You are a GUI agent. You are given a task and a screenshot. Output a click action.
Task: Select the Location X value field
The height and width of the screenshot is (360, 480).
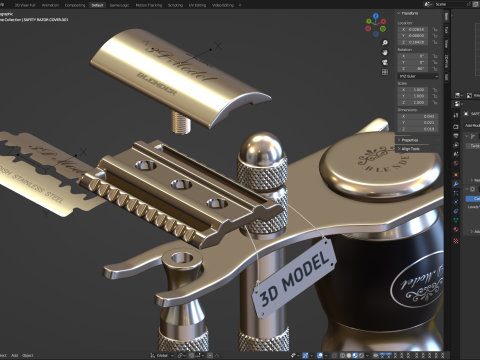(413, 29)
